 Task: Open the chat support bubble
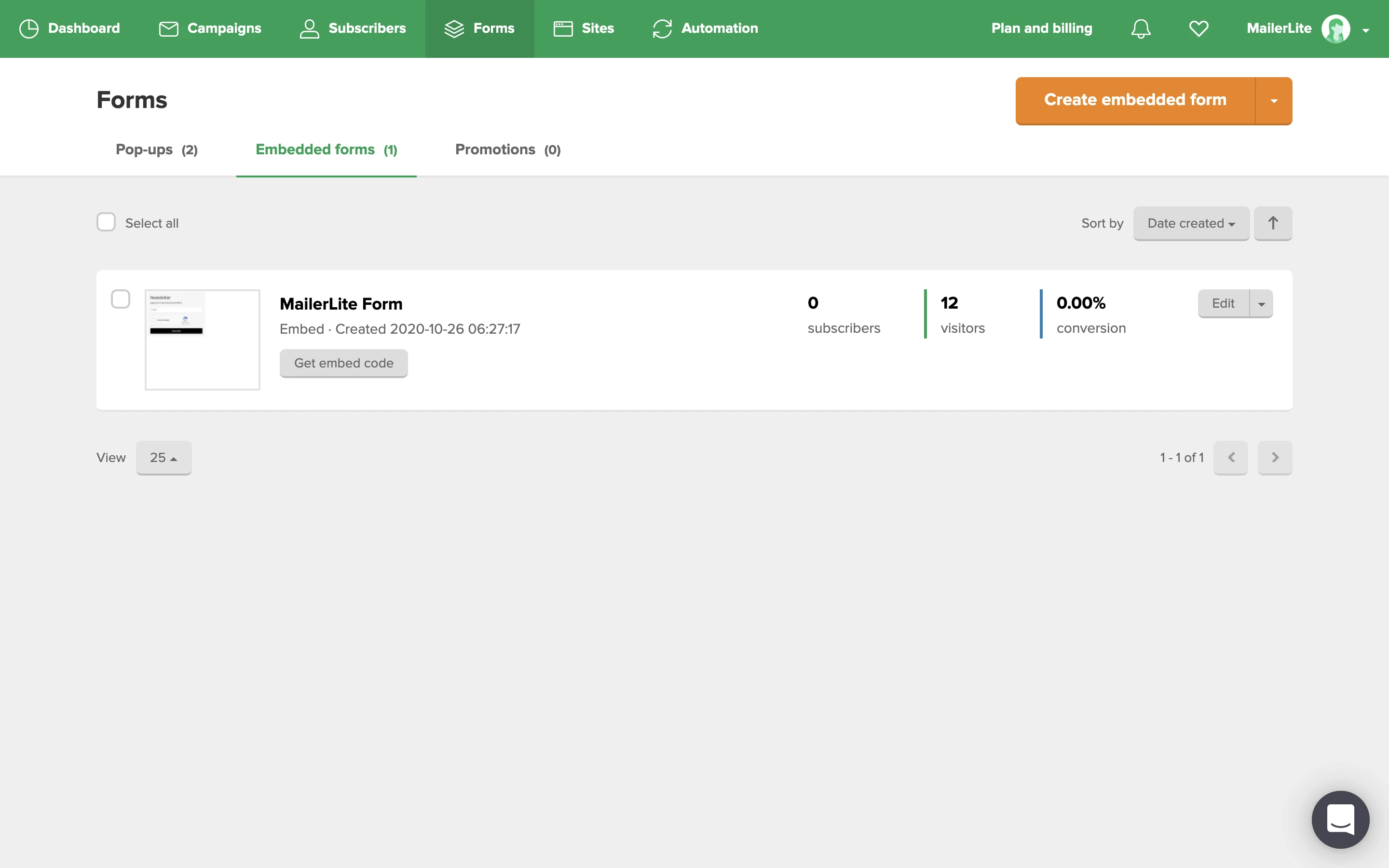1340,819
